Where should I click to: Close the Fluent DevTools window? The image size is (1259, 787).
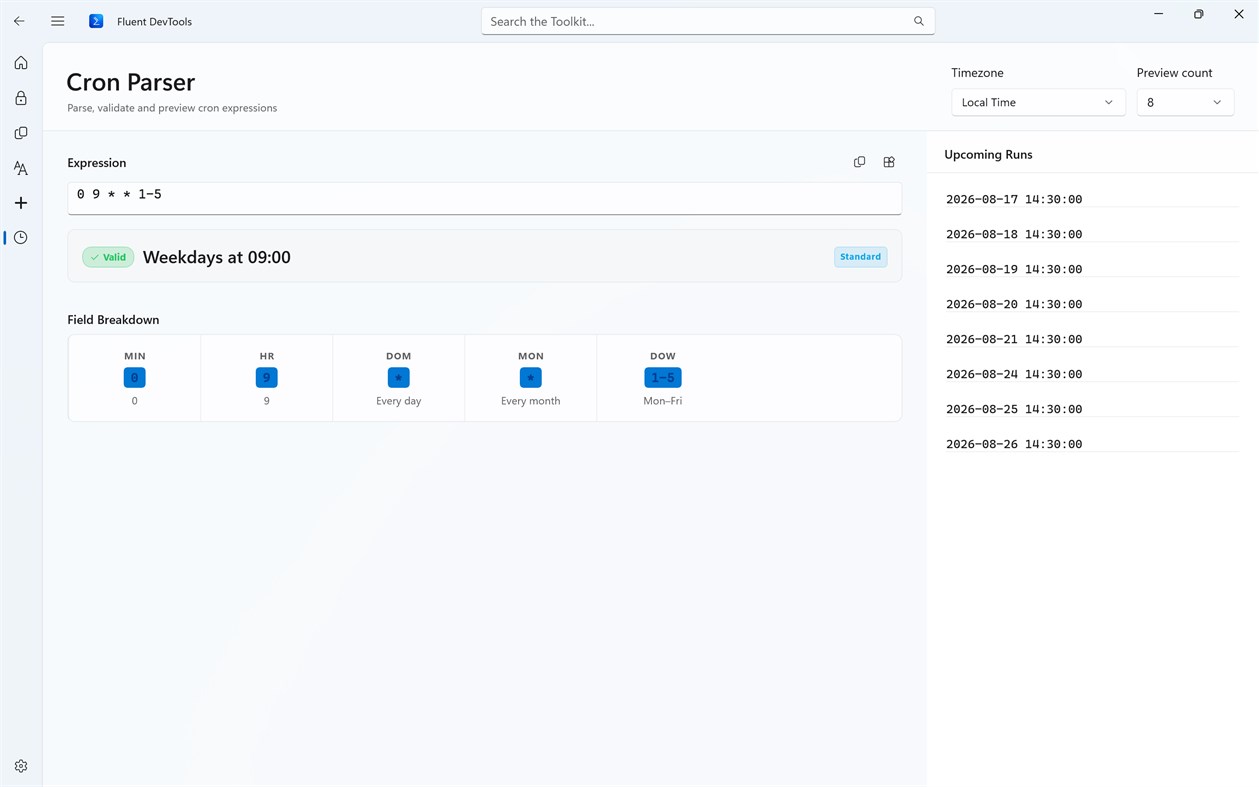point(1238,14)
